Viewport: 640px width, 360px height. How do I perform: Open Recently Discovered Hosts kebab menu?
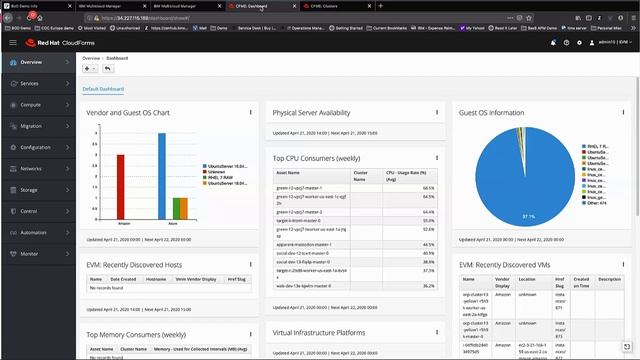pos(251,264)
